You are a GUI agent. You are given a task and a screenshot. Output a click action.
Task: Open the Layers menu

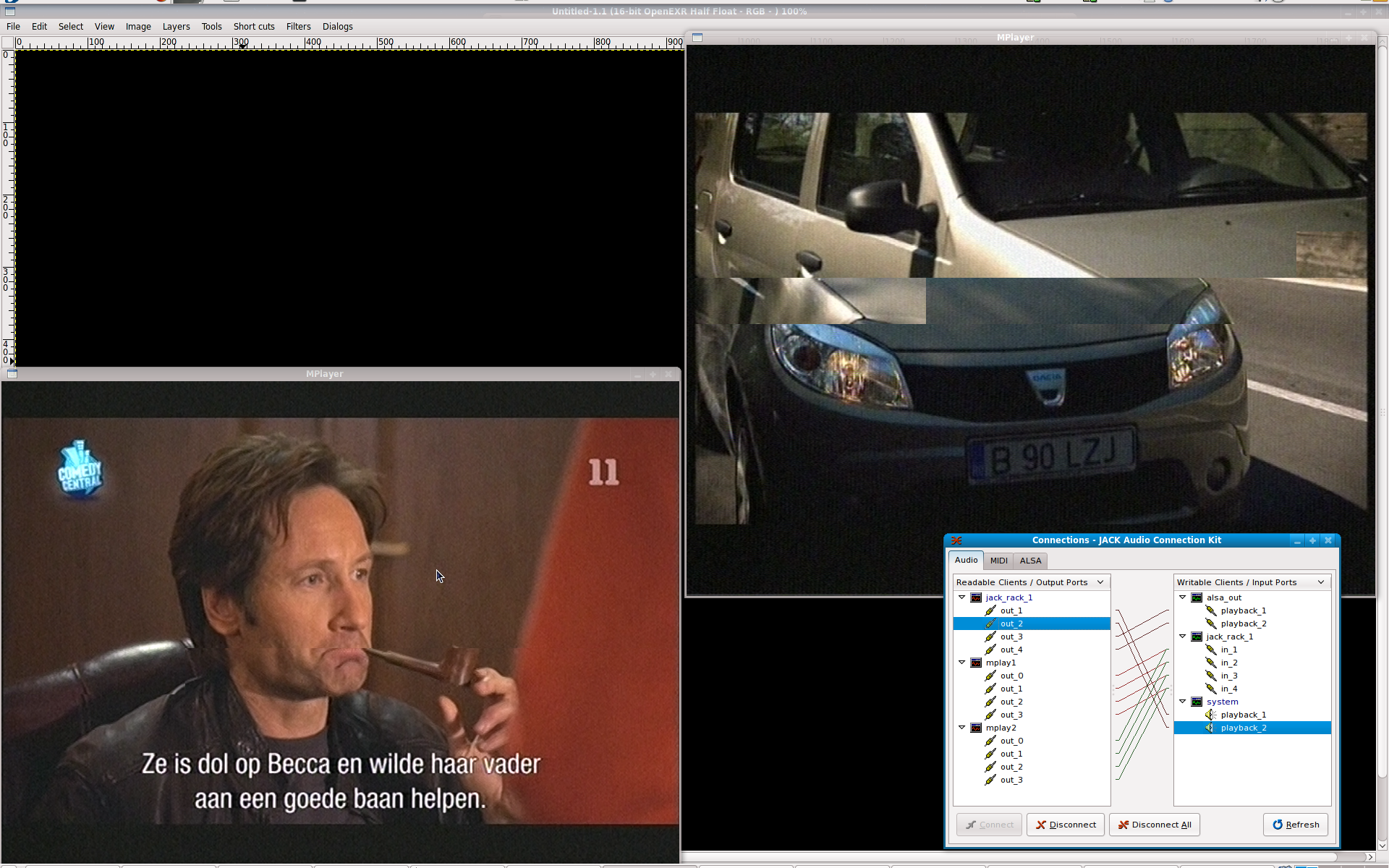point(176,27)
